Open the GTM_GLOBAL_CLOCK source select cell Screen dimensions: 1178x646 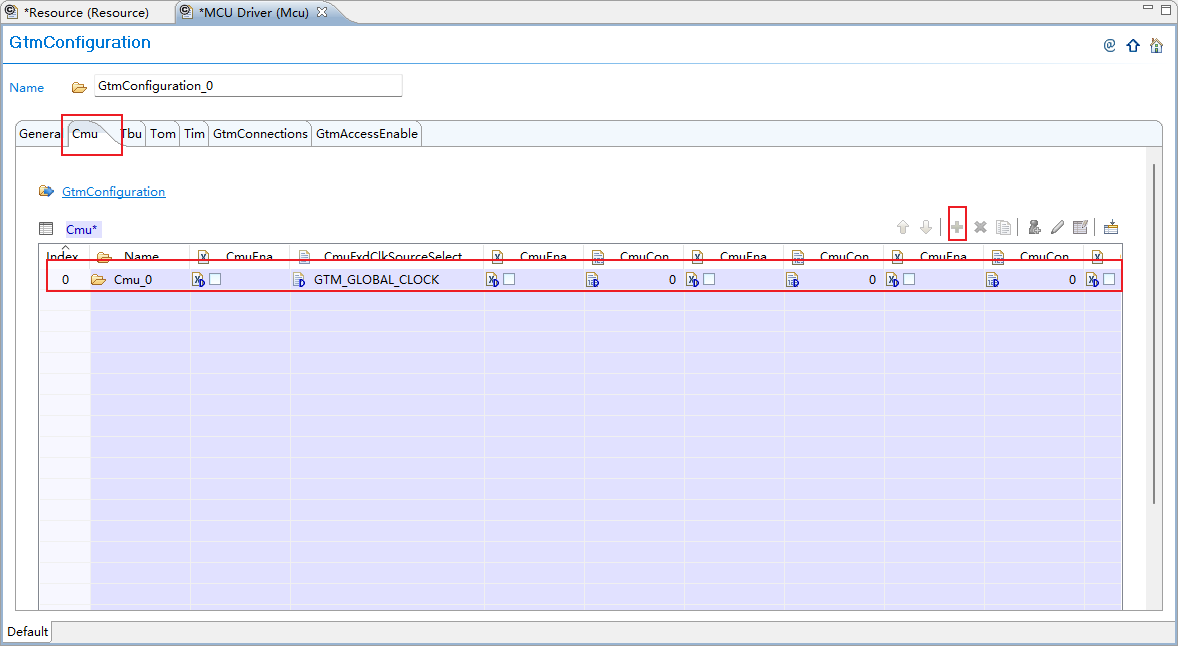click(387, 279)
